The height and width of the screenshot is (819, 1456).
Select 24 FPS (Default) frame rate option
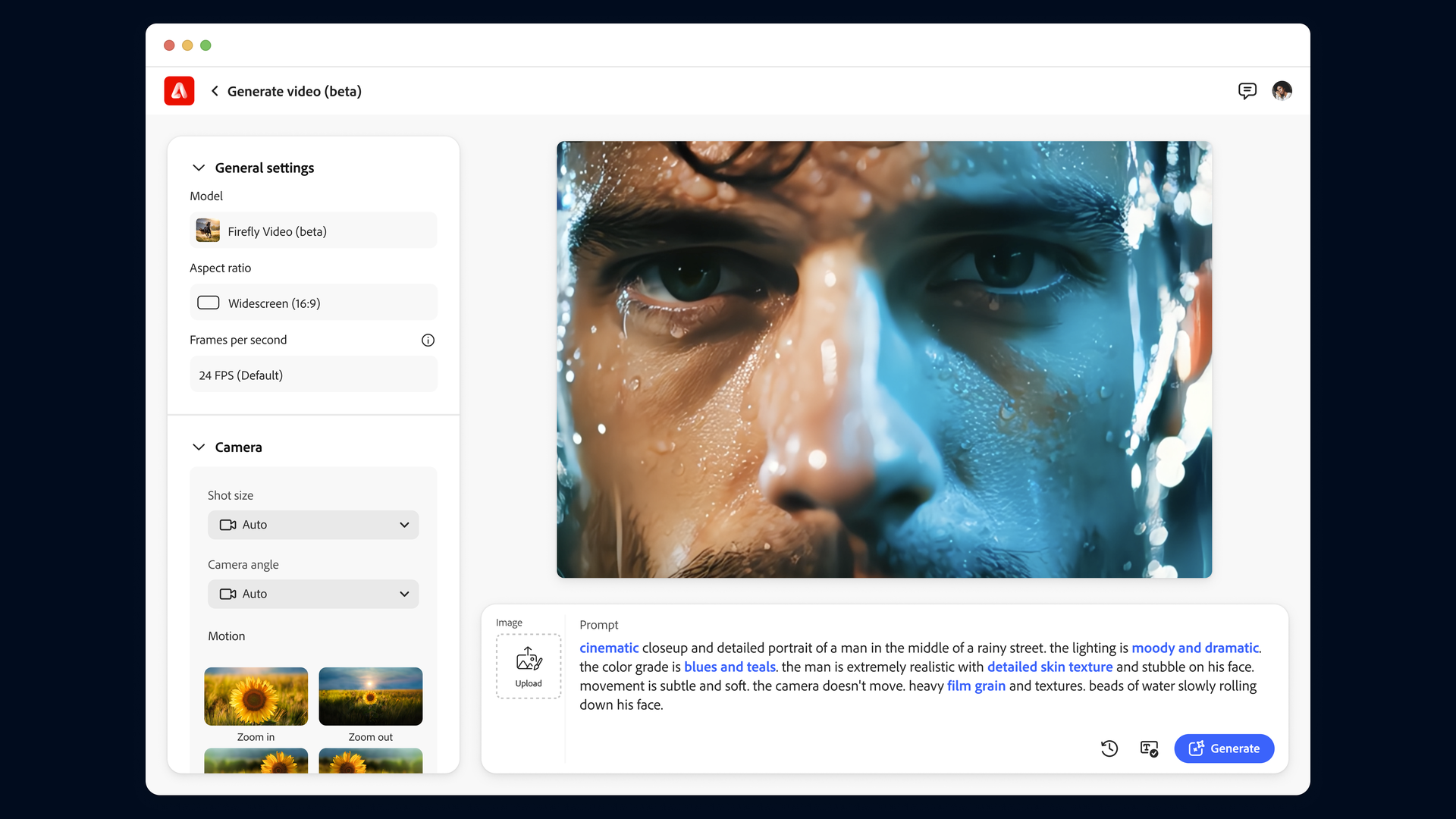(x=312, y=374)
